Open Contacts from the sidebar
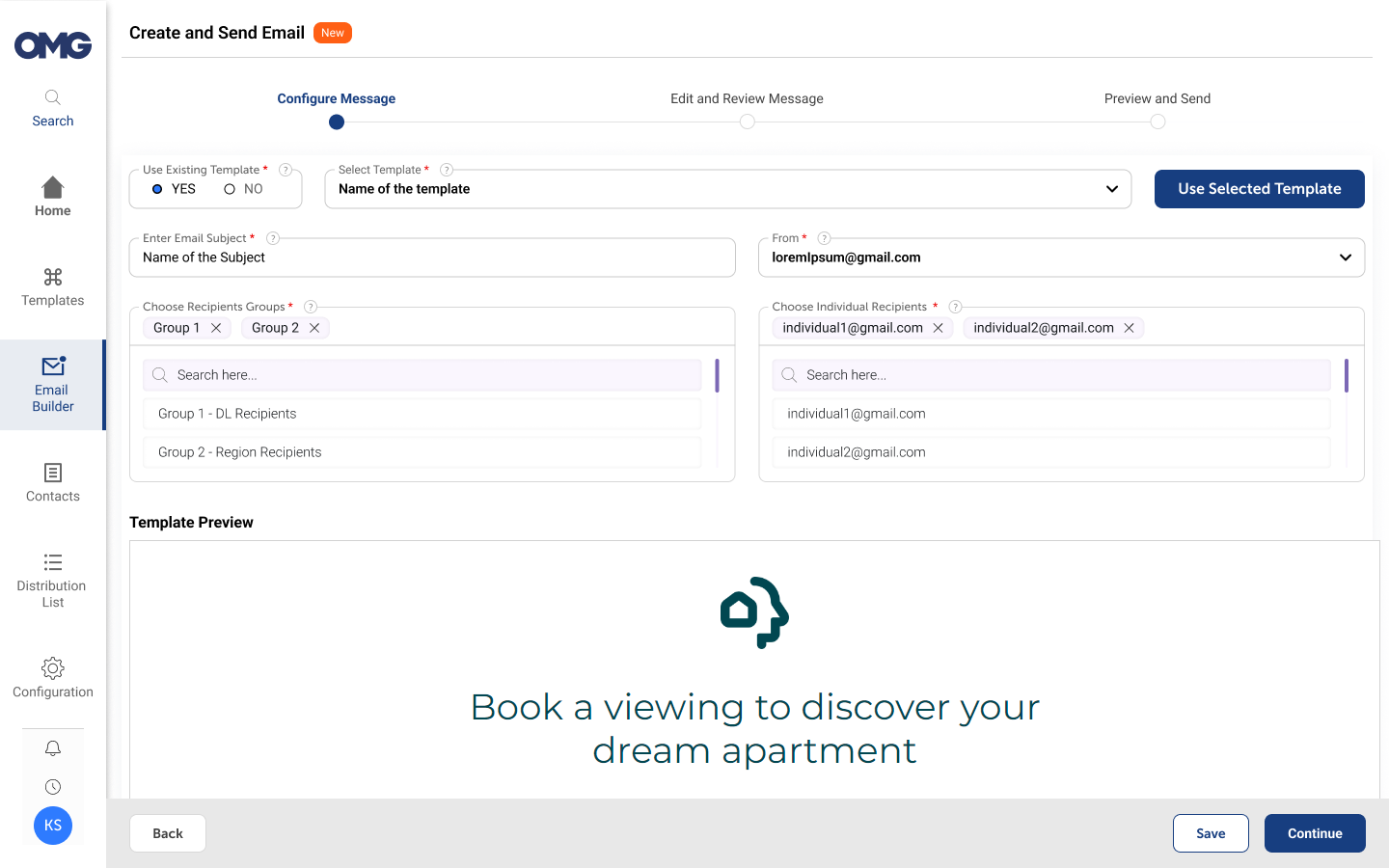 (53, 482)
